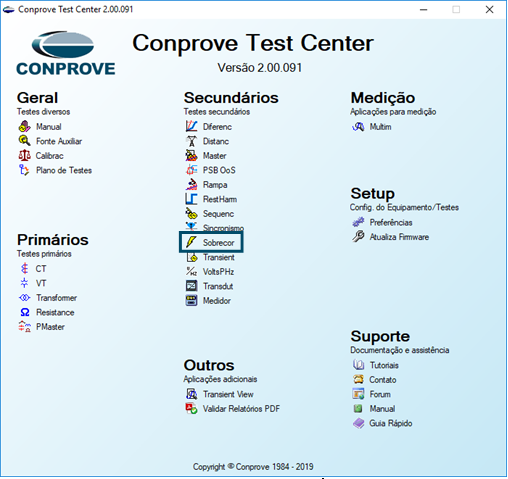Open the PSB OoS link
This screenshot has height=479, width=508.
pyautogui.click(x=219, y=170)
